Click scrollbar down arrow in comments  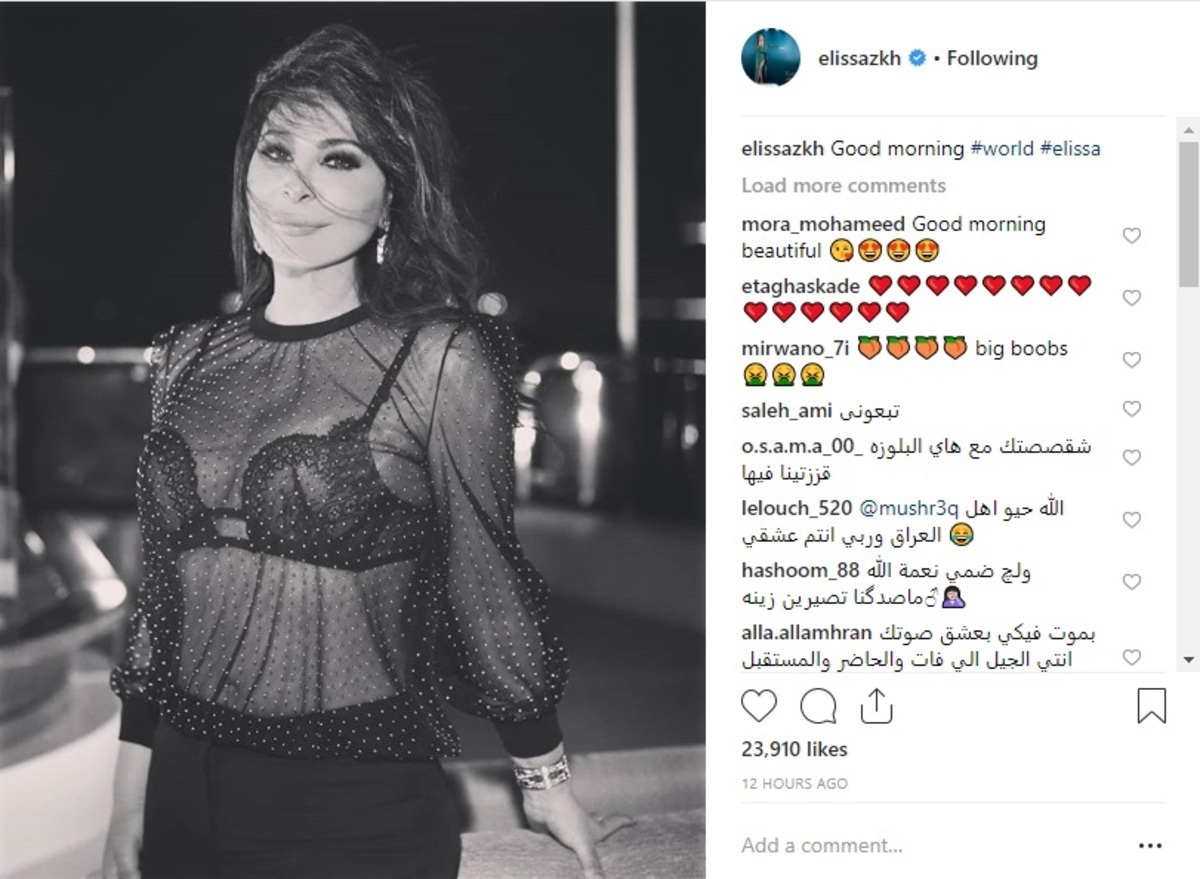click(1189, 660)
